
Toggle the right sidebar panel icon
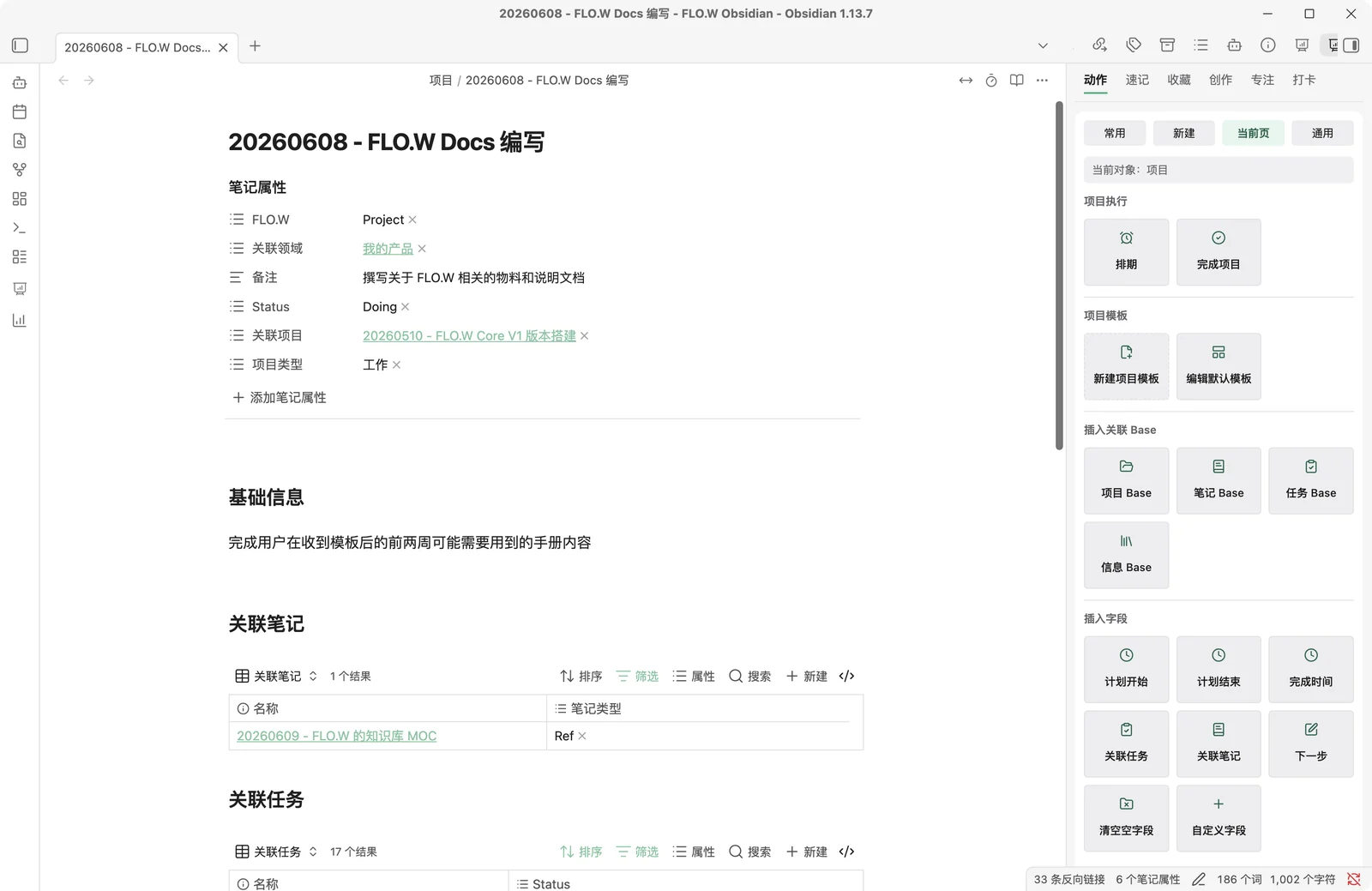point(1351,45)
